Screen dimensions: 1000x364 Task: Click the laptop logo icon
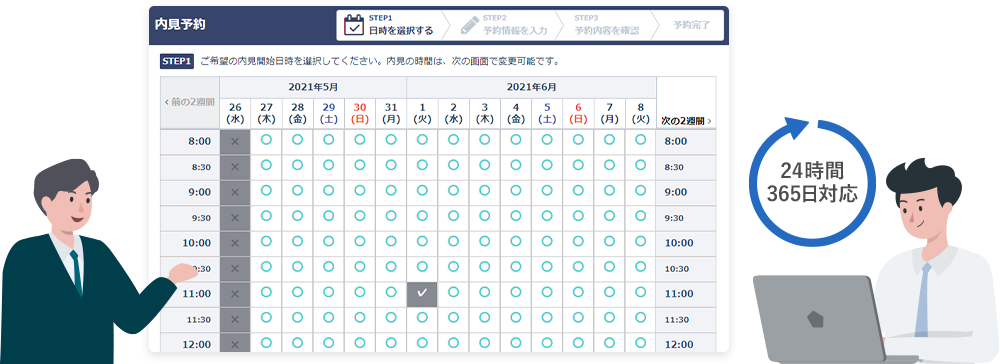[x=814, y=317]
